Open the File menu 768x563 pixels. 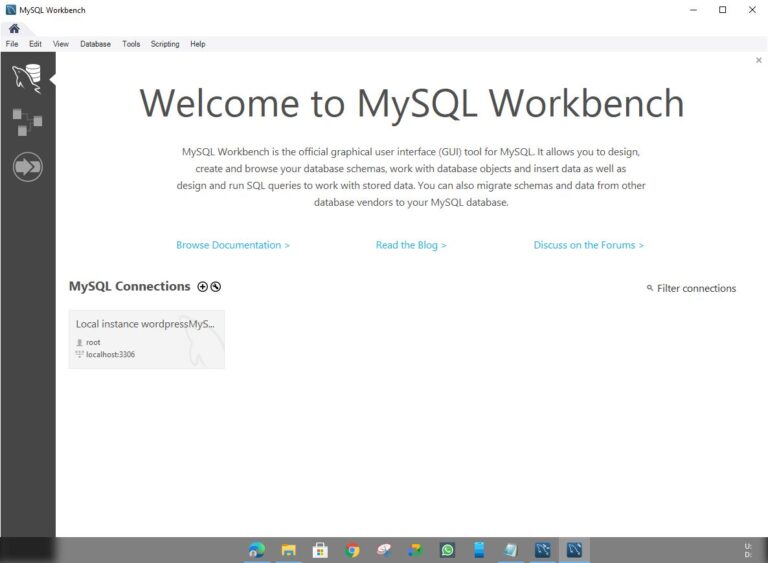(12, 44)
